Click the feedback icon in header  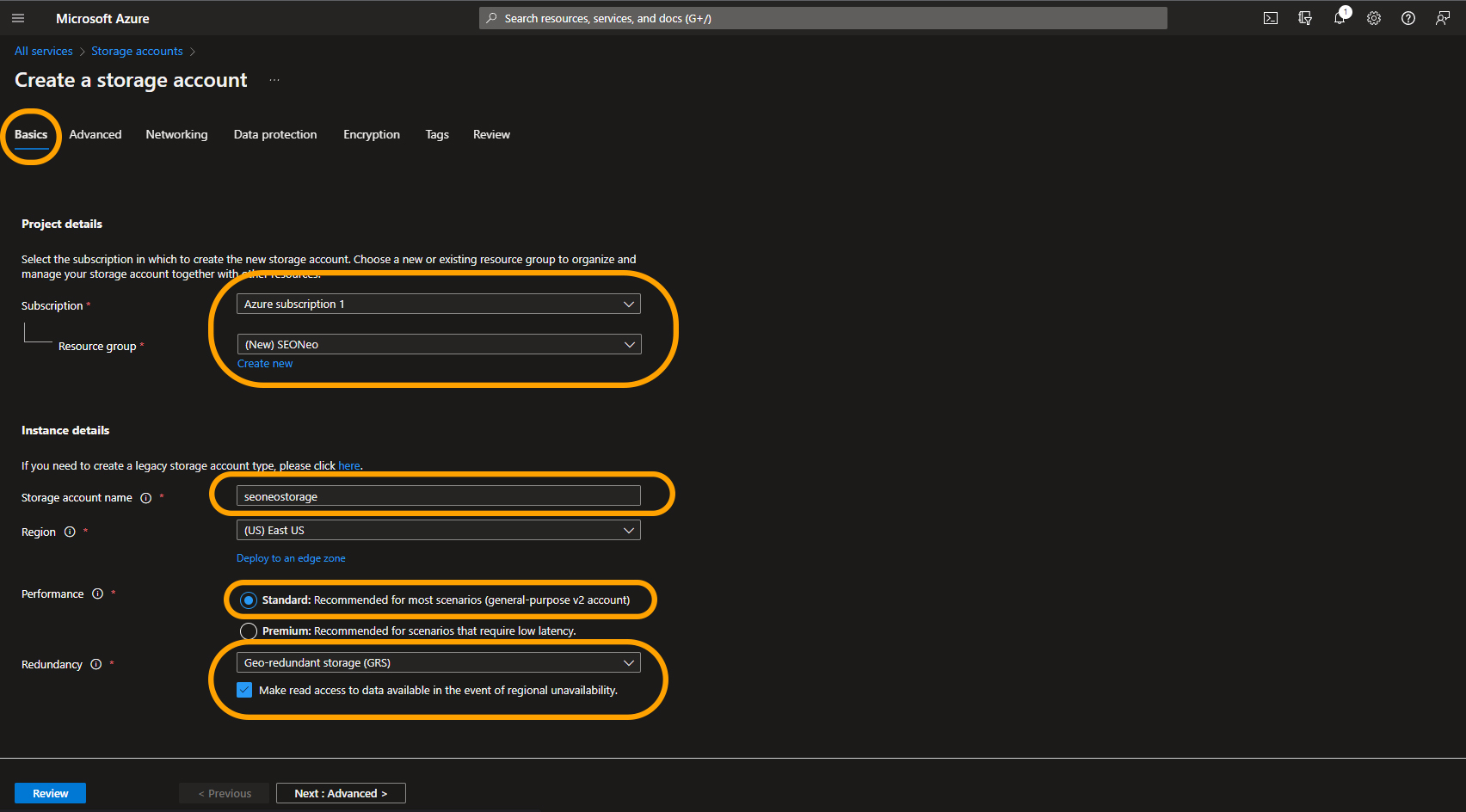tap(1443, 18)
